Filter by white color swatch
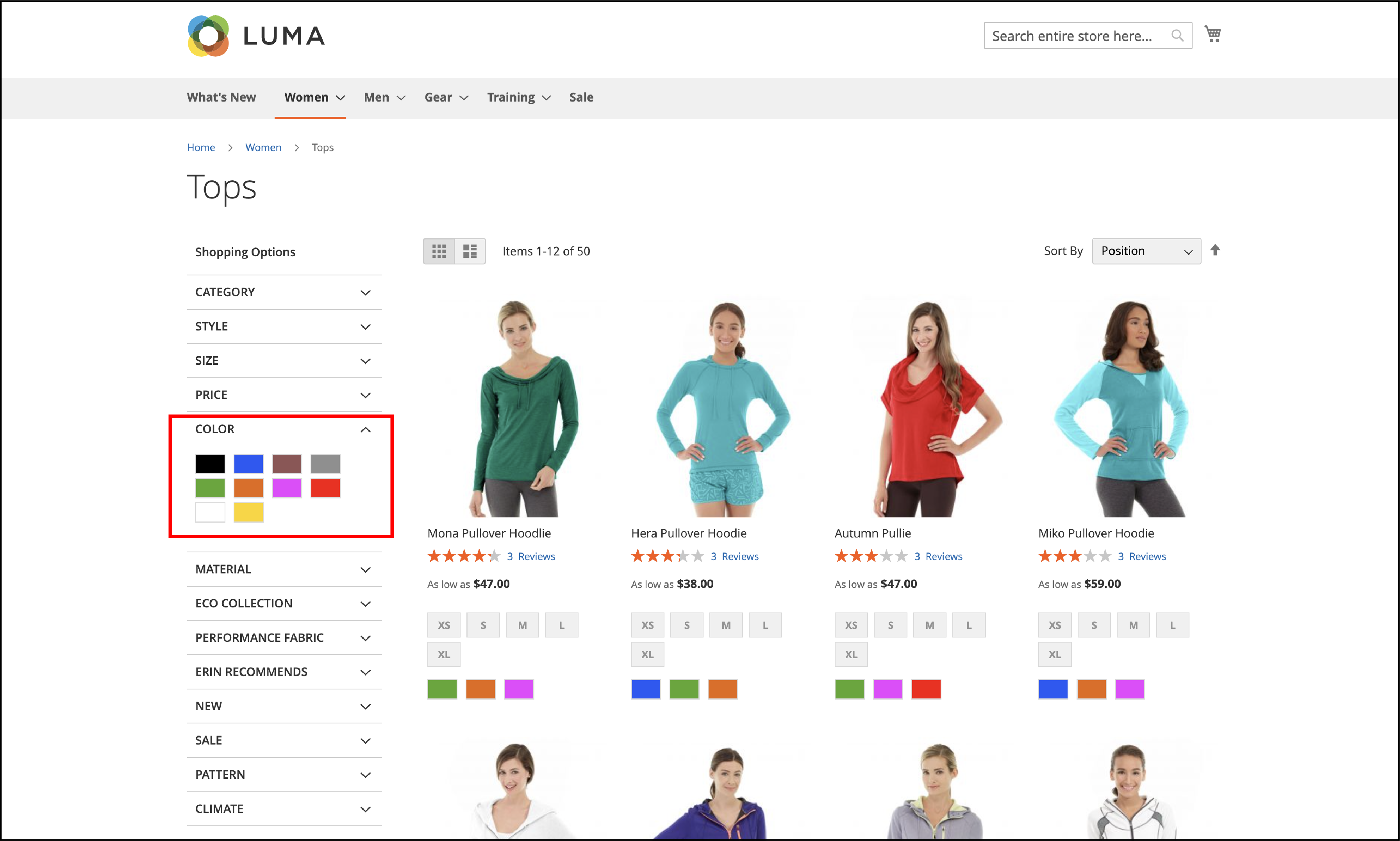This screenshot has height=841, width=1400. (210, 512)
